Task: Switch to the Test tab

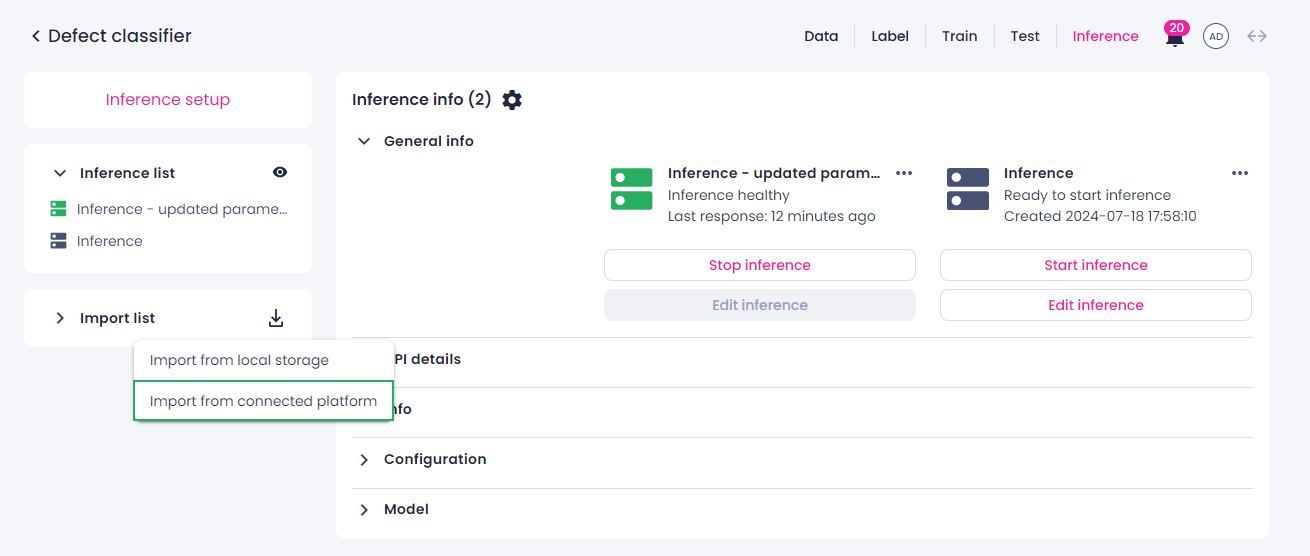Action: 1025,36
